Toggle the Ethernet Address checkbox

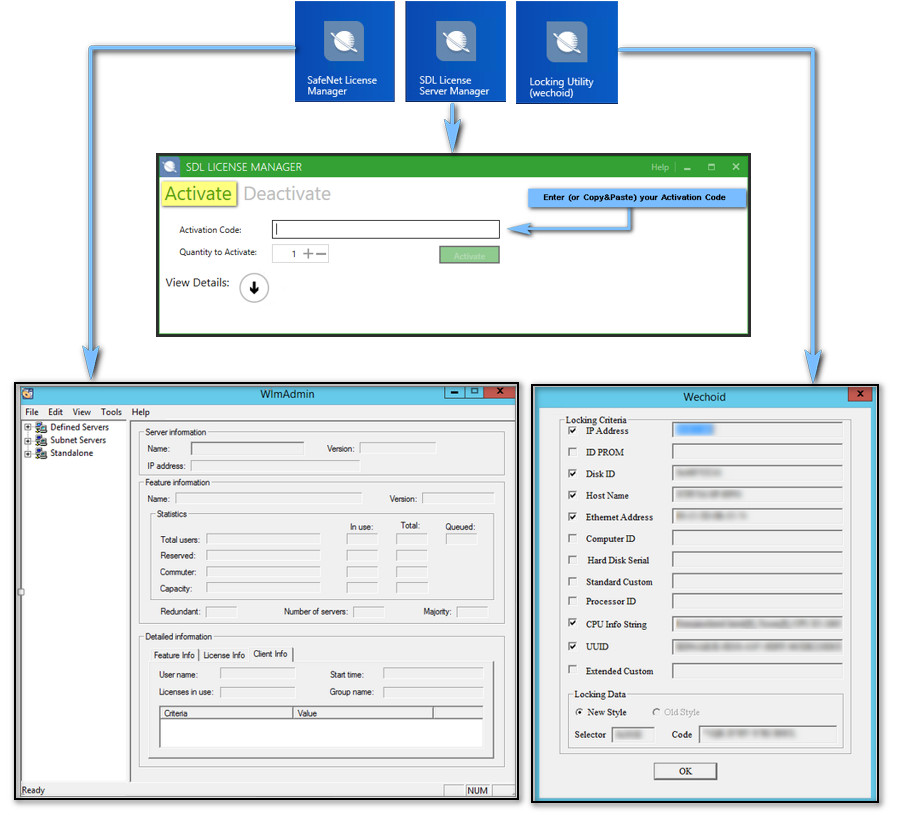click(572, 517)
